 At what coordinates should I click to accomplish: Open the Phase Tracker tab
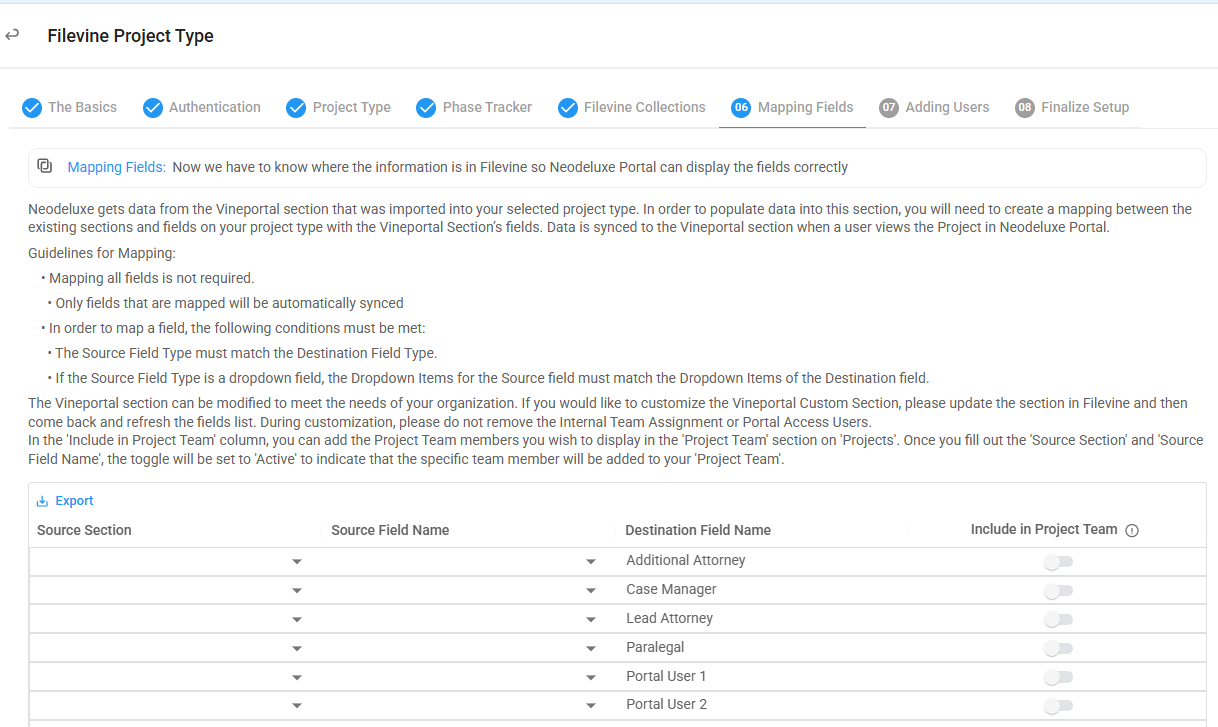coord(475,107)
